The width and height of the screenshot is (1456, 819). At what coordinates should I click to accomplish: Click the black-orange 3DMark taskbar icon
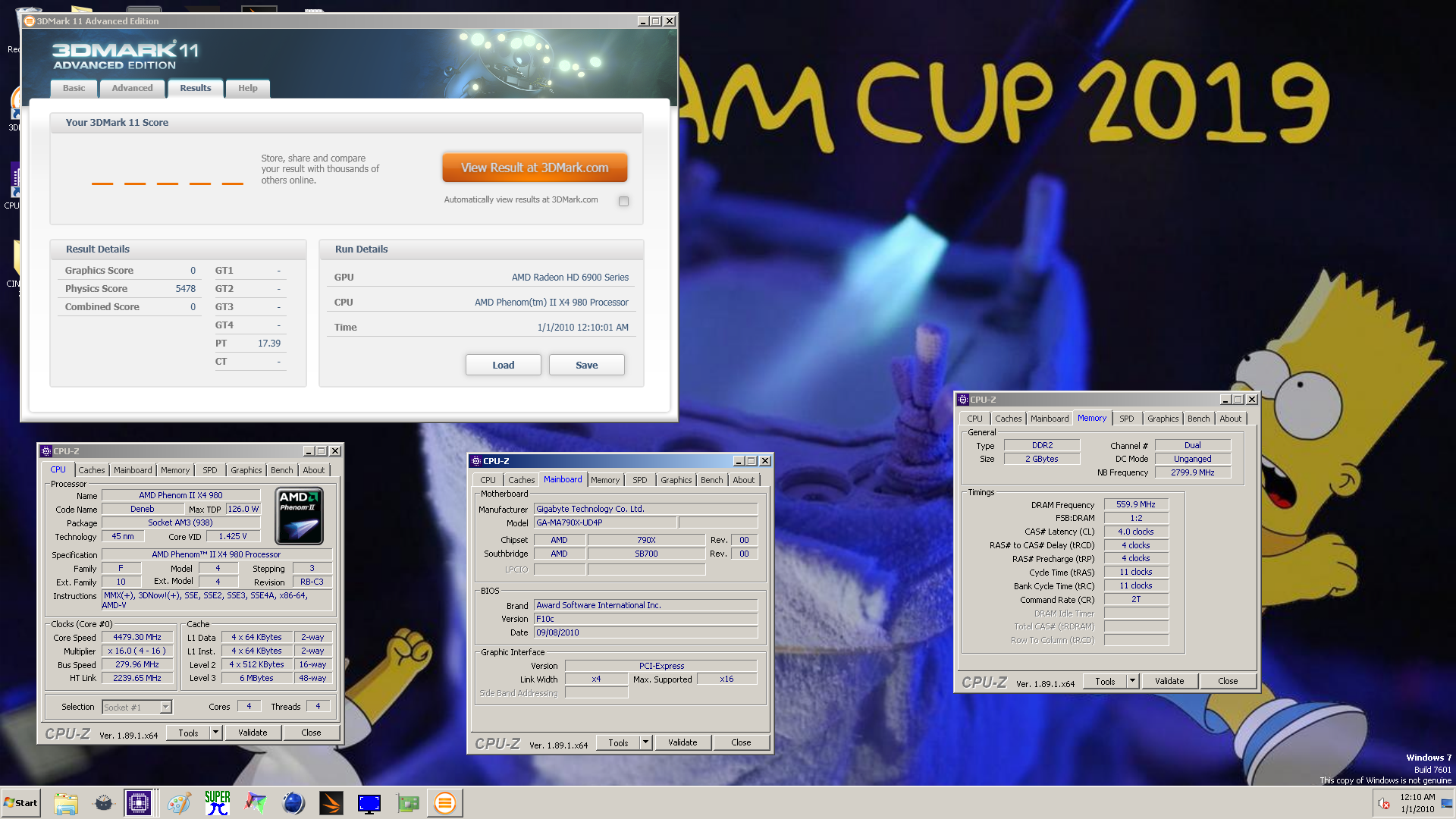[x=331, y=803]
